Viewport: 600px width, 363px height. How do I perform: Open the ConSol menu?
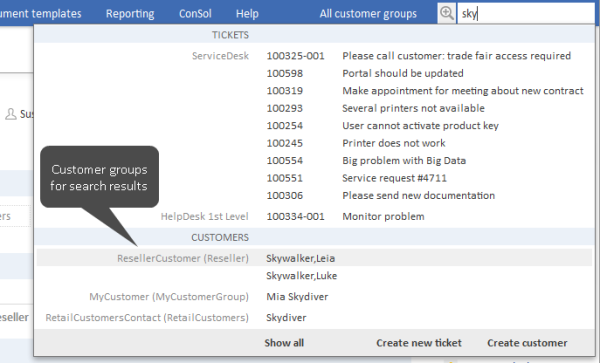[195, 14]
